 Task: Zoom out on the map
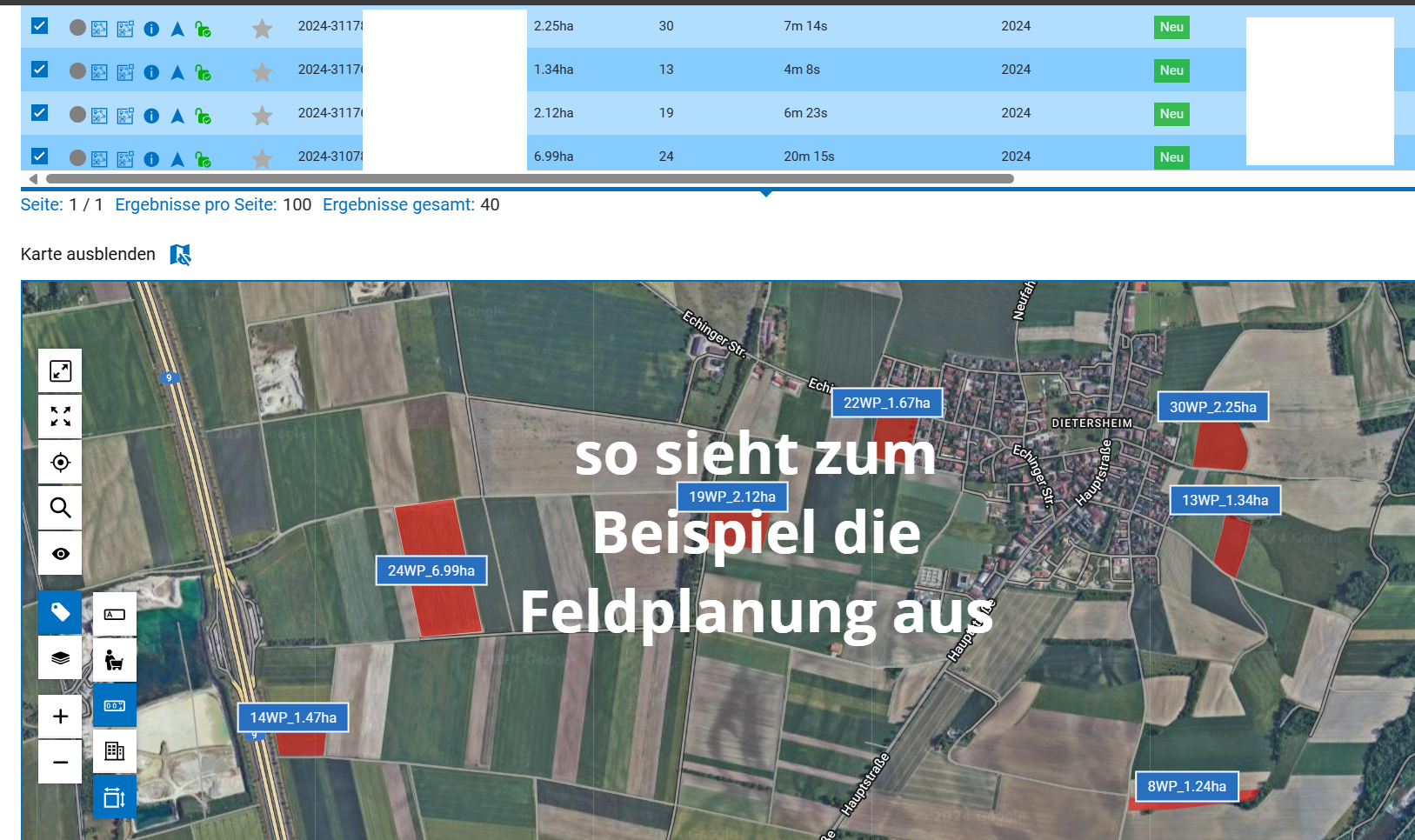pos(60,763)
